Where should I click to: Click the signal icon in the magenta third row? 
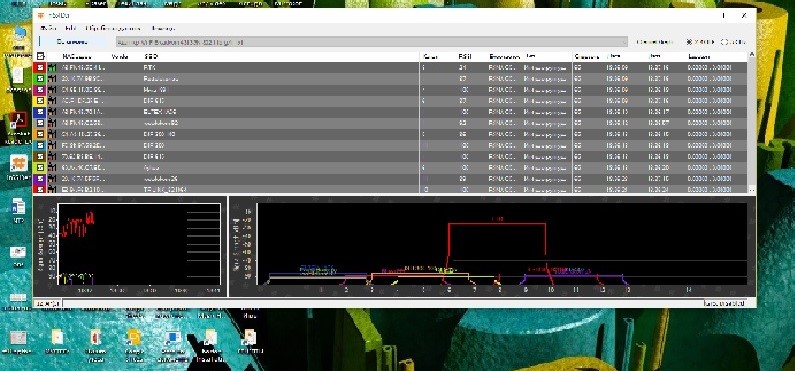[x=52, y=90]
